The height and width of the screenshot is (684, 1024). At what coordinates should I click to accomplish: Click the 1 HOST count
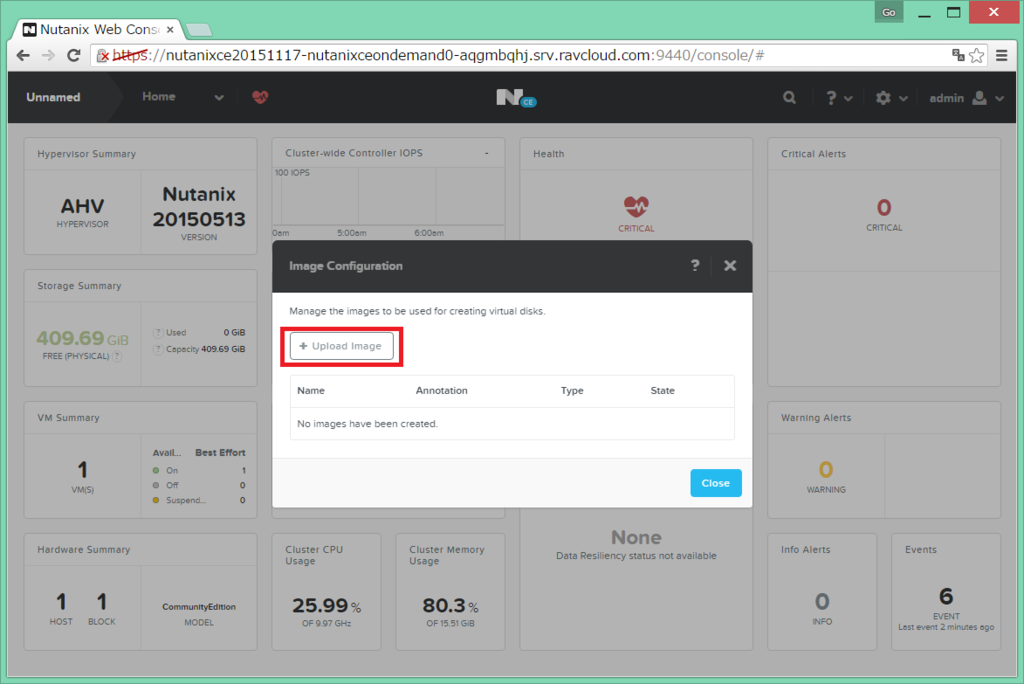point(61,601)
